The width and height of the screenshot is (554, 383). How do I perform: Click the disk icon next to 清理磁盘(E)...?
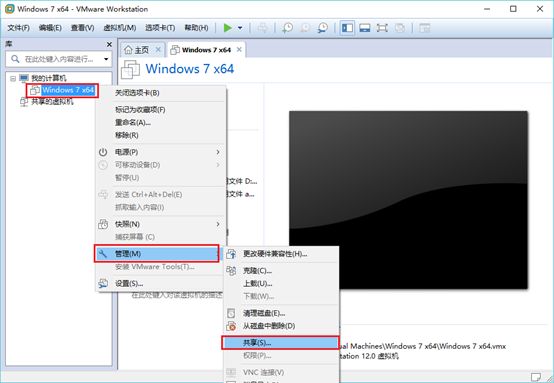[x=231, y=313]
